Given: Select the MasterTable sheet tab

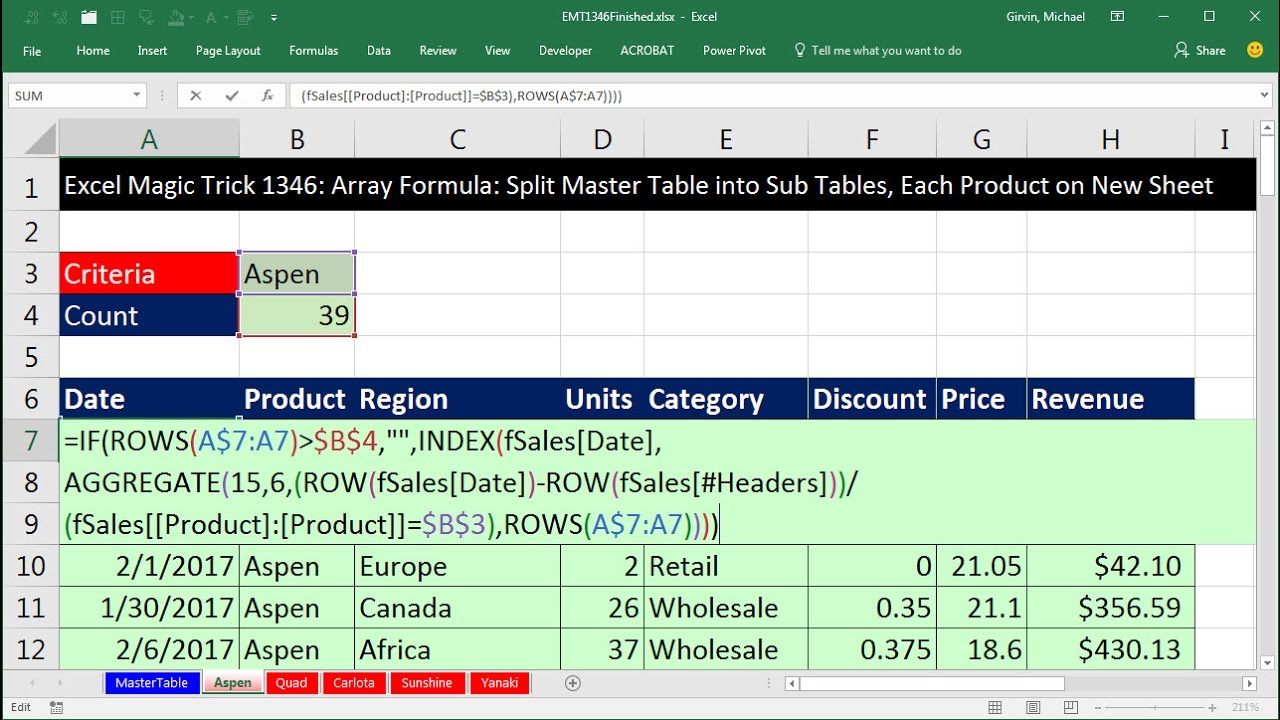Looking at the screenshot, I should pos(151,683).
